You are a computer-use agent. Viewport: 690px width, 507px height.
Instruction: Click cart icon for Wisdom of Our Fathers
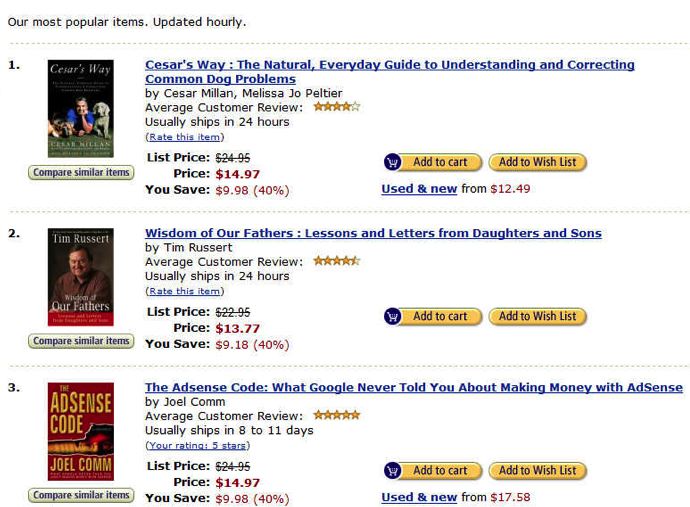coord(393,316)
